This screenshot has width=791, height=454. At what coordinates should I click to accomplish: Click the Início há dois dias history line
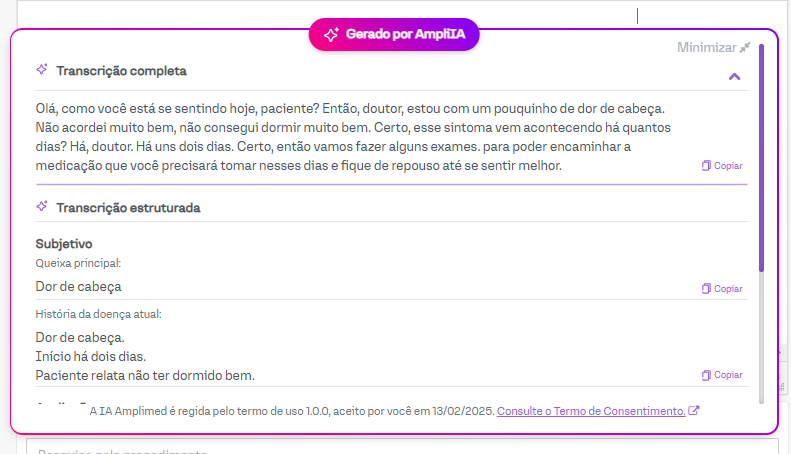pos(91,356)
